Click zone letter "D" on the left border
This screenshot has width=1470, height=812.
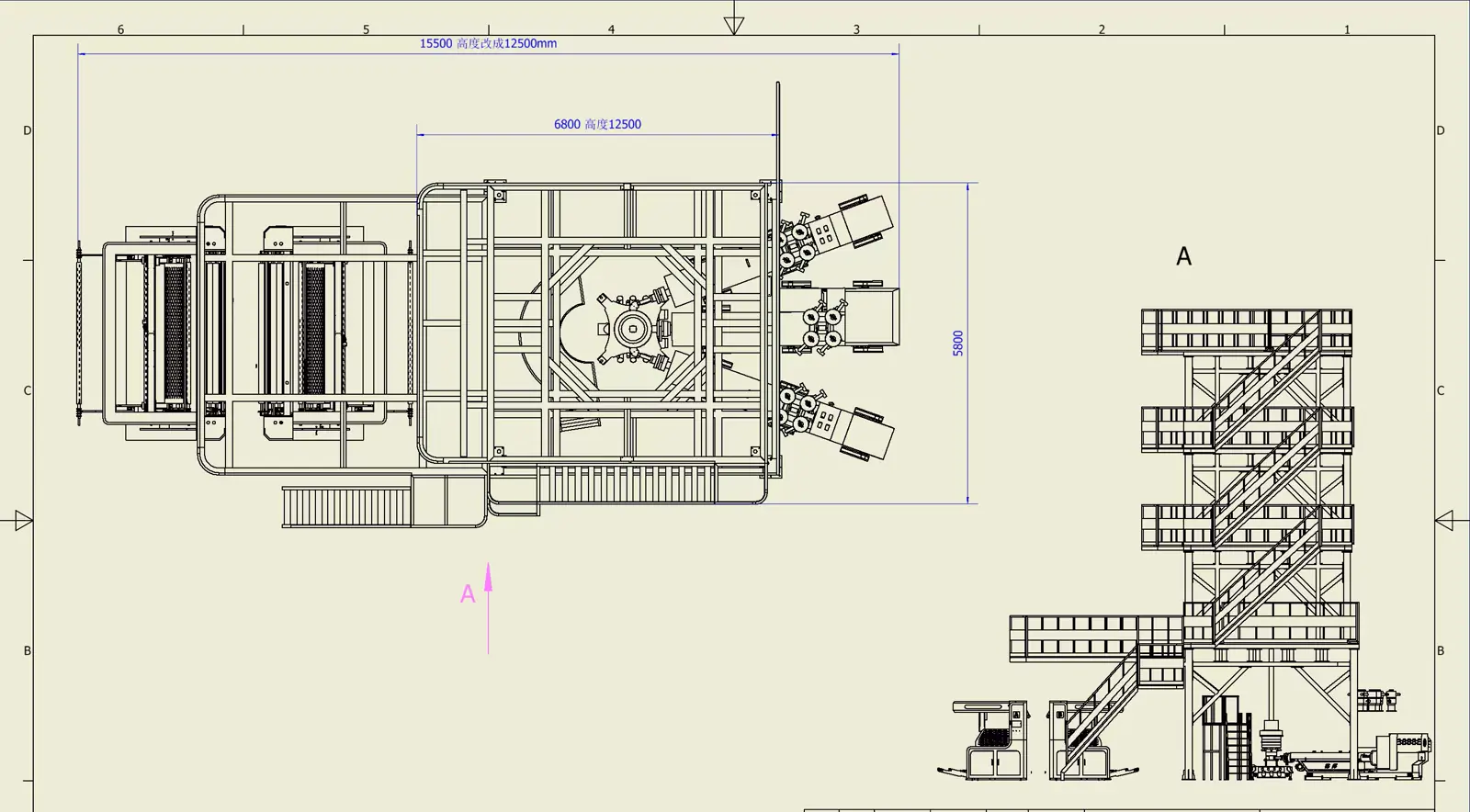tap(27, 130)
